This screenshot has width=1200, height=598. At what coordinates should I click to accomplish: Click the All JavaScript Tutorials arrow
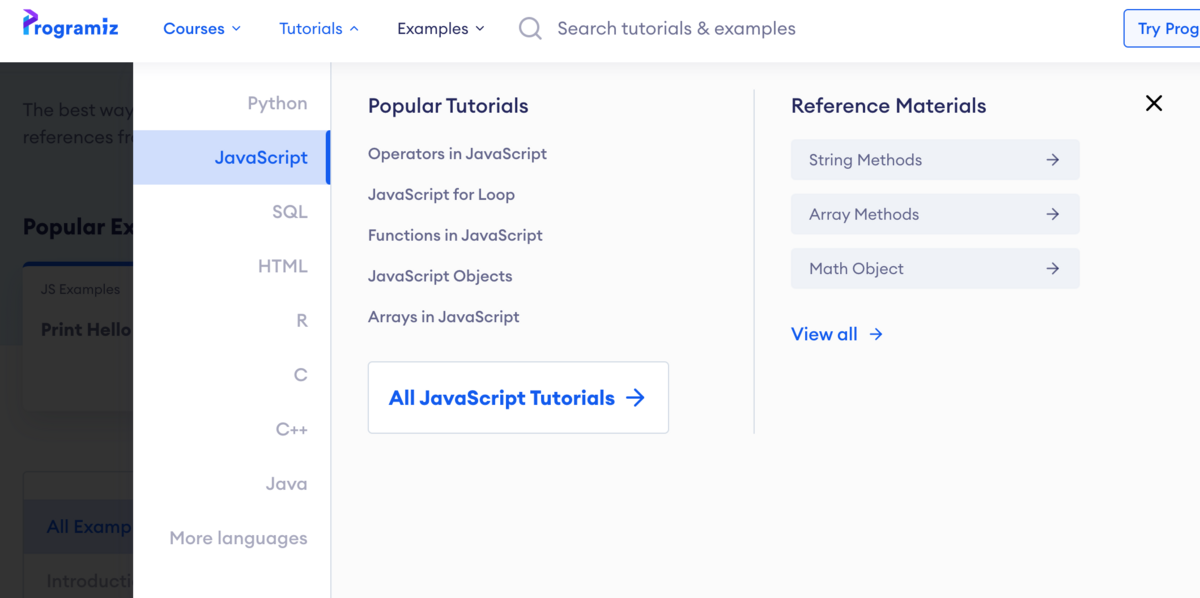635,398
